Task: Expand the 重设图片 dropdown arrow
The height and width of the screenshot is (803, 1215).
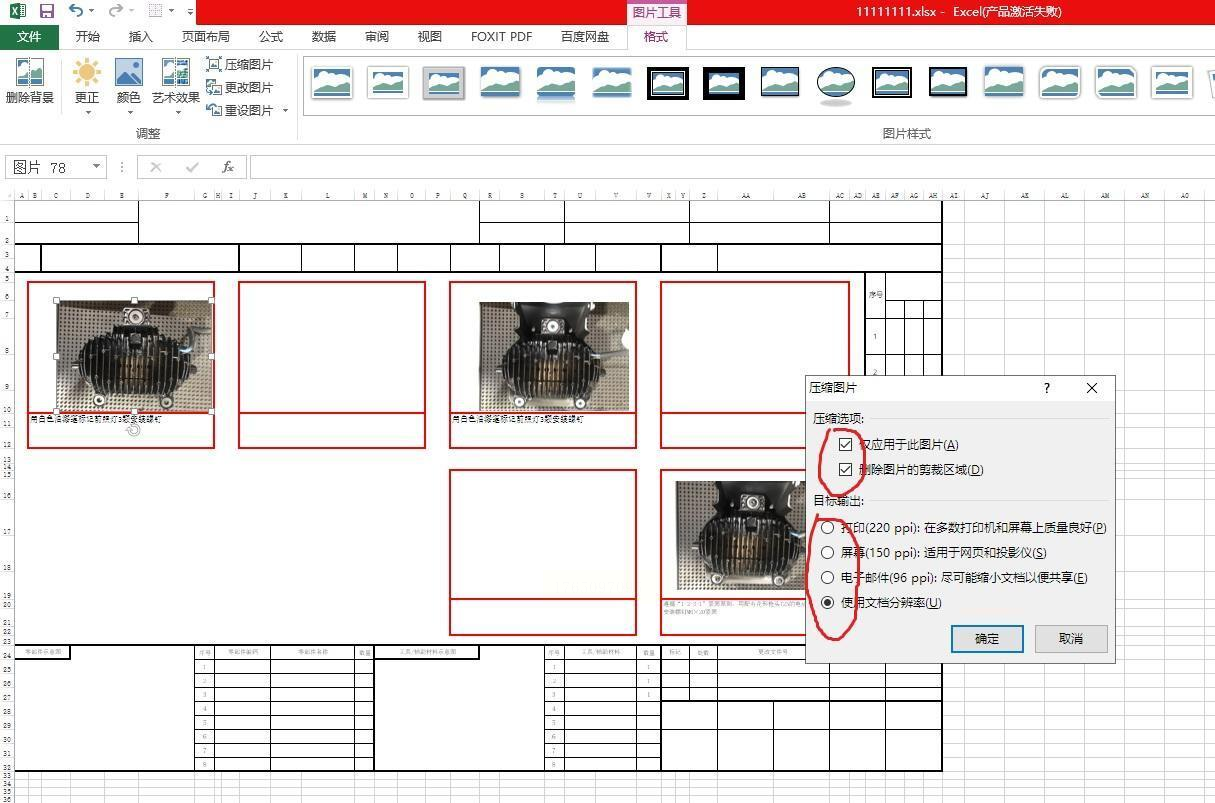Action: 285,111
